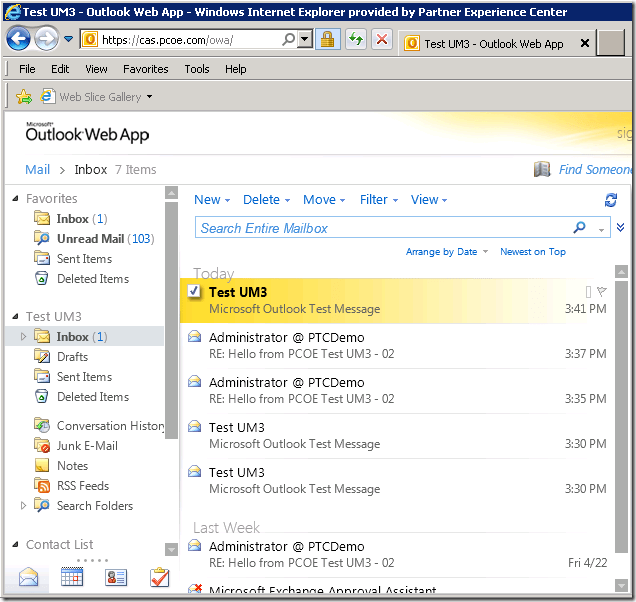Viewport: 636px width, 602px height.
Task: Click the Mail breadcrumb link
Action: (x=37, y=169)
